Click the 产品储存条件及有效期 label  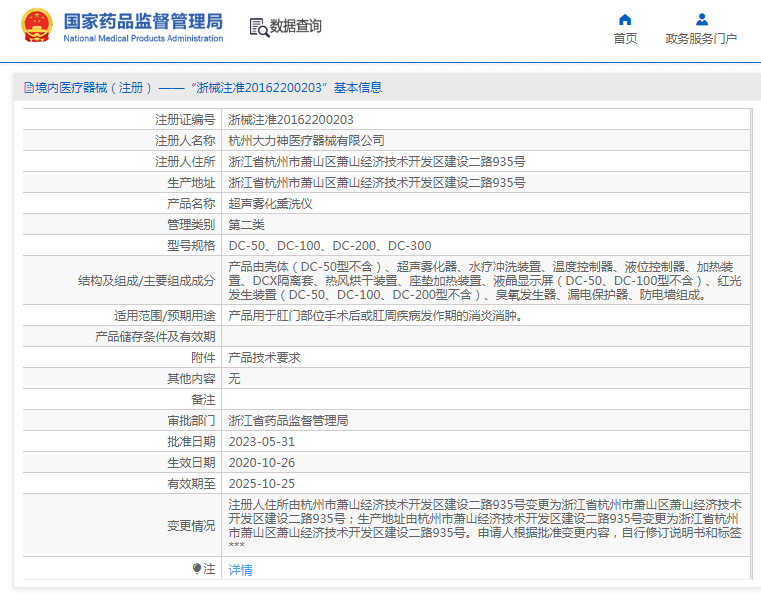point(155,337)
